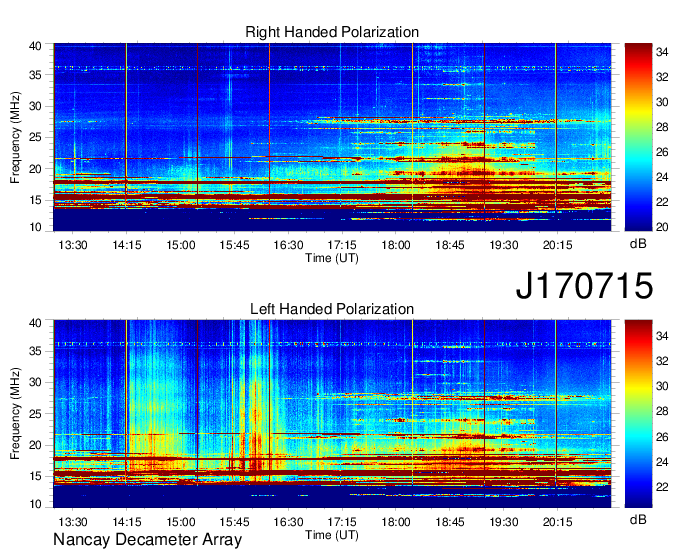Click the 26 label on upper colorbar
680x552 pixels.
click(x=662, y=152)
